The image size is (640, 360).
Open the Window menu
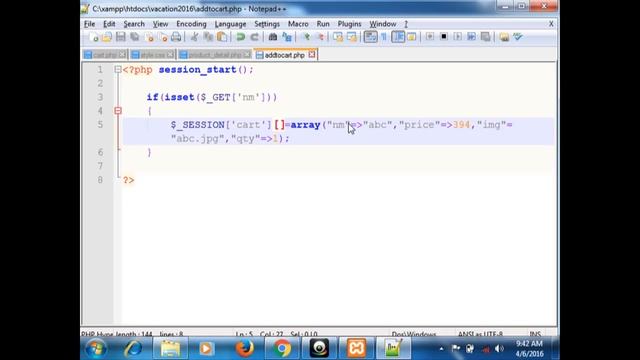click(x=382, y=24)
